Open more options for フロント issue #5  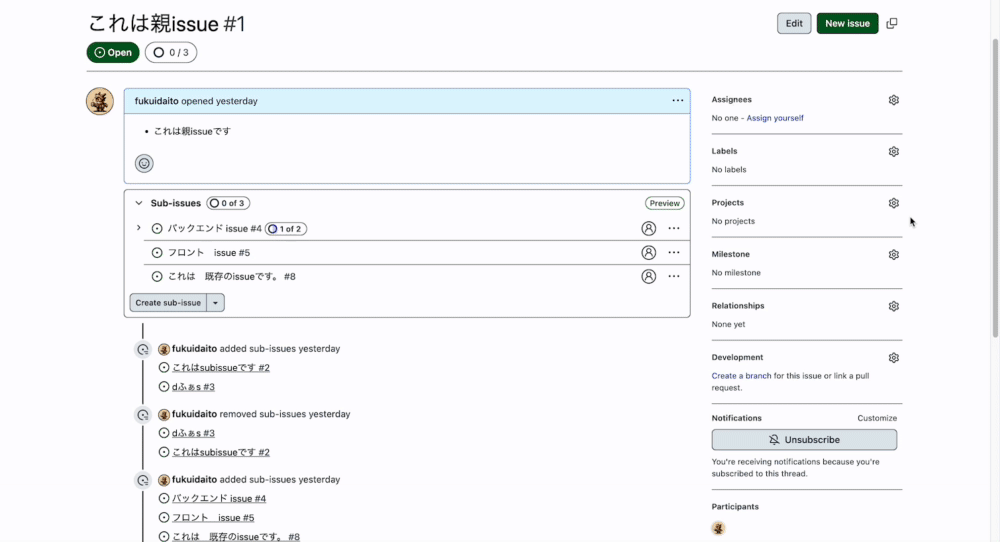click(674, 253)
